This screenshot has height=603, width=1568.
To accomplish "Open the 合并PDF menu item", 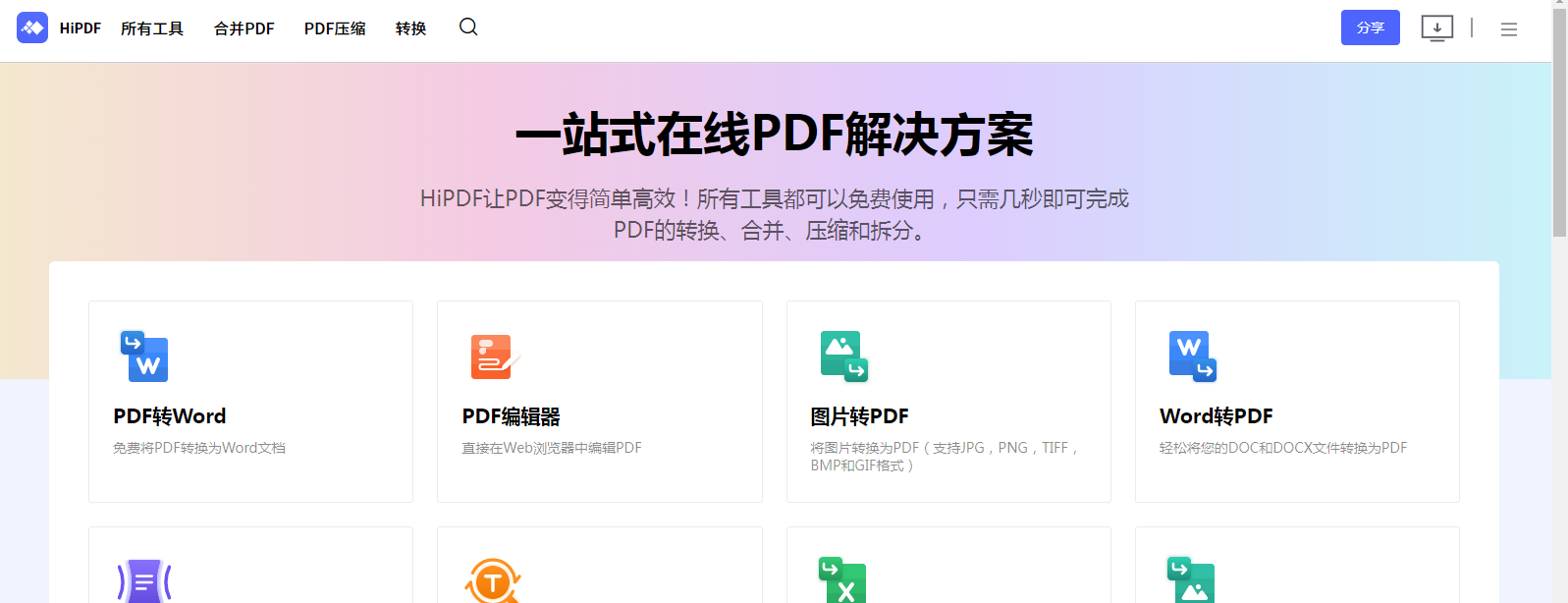I will (244, 28).
